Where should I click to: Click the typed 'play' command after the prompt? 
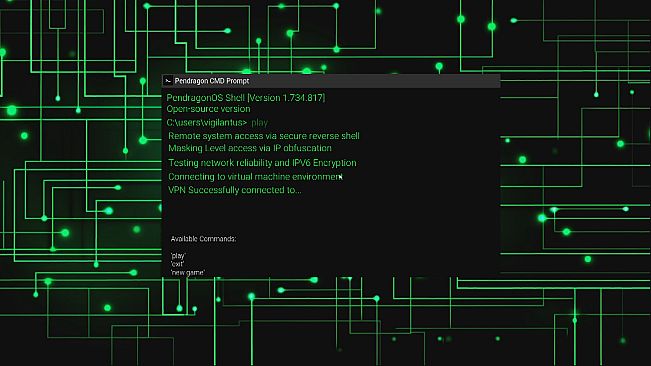(259, 123)
